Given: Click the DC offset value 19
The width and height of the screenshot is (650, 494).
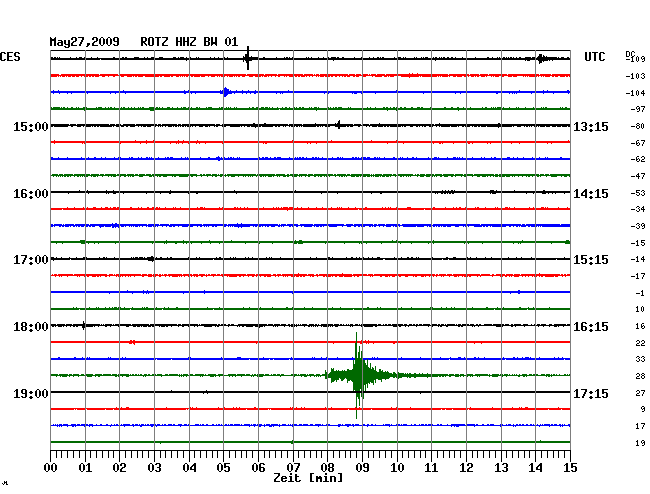Looking at the screenshot, I should [640, 443].
